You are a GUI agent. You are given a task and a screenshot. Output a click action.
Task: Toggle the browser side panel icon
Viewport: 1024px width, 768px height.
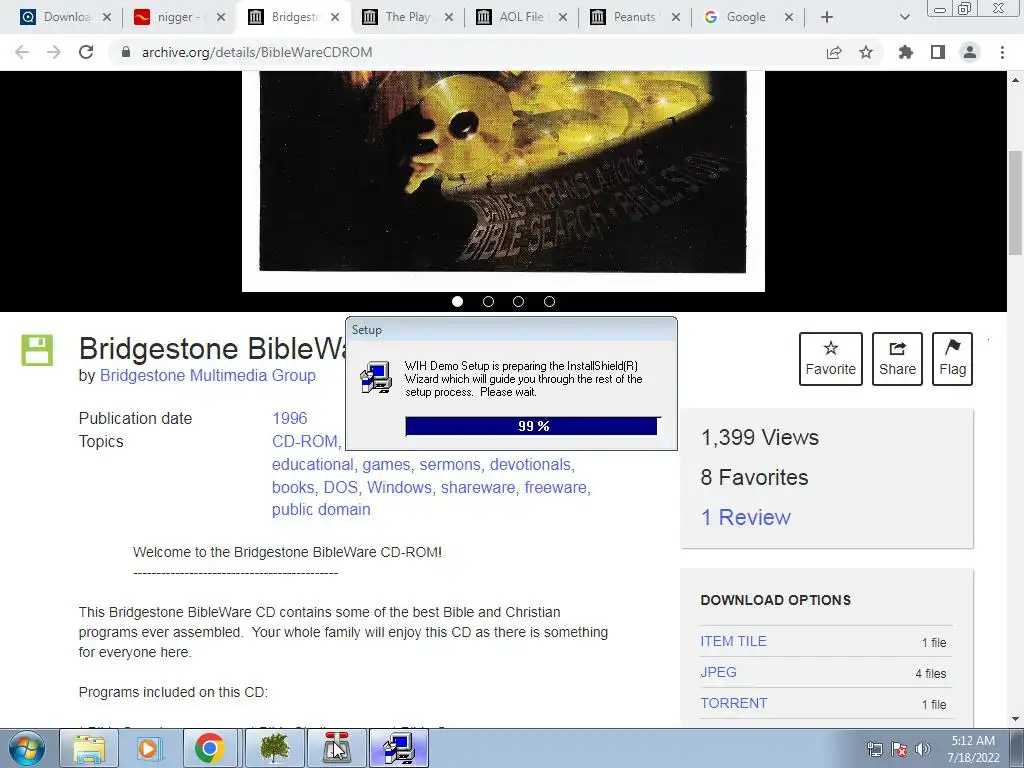(938, 52)
